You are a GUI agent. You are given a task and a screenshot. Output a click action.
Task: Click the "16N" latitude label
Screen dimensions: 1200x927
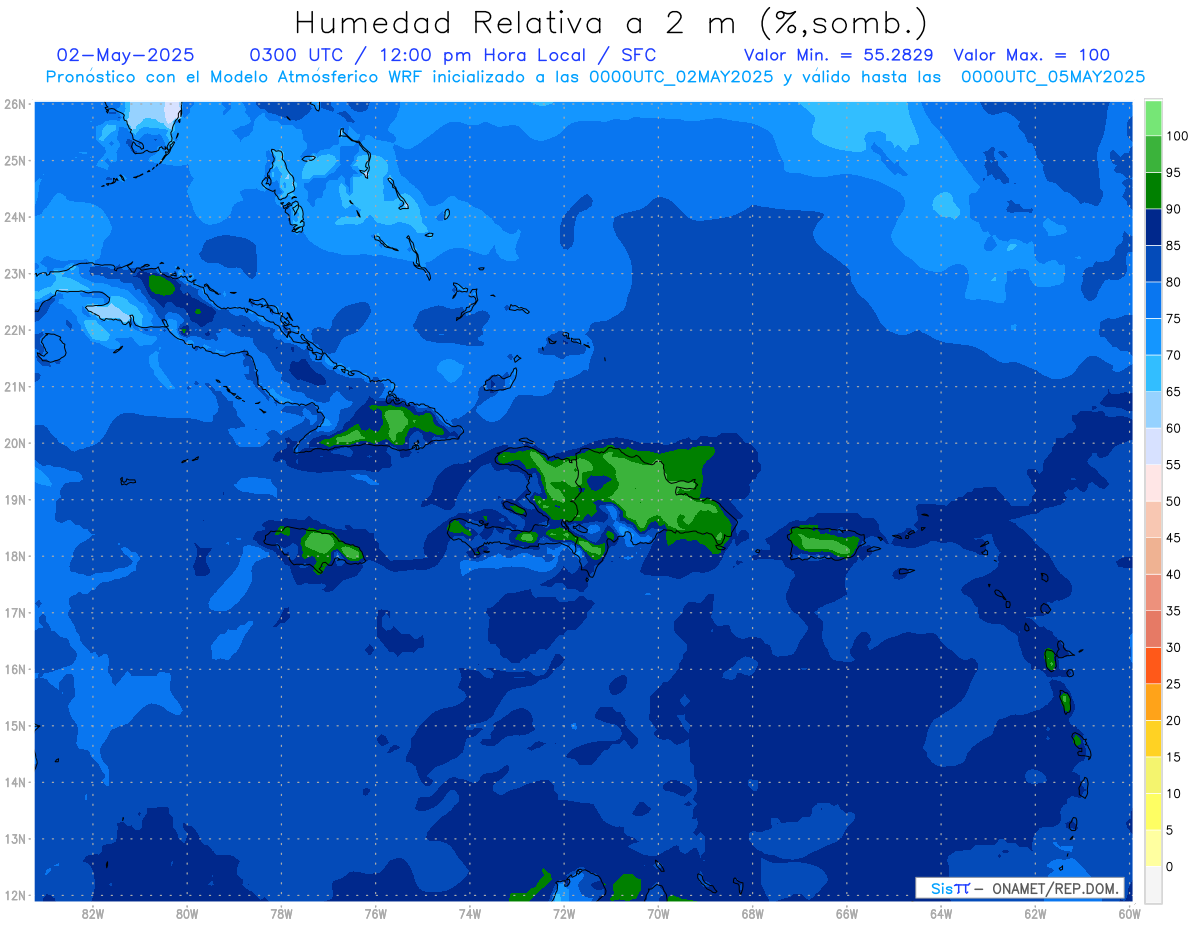16,669
